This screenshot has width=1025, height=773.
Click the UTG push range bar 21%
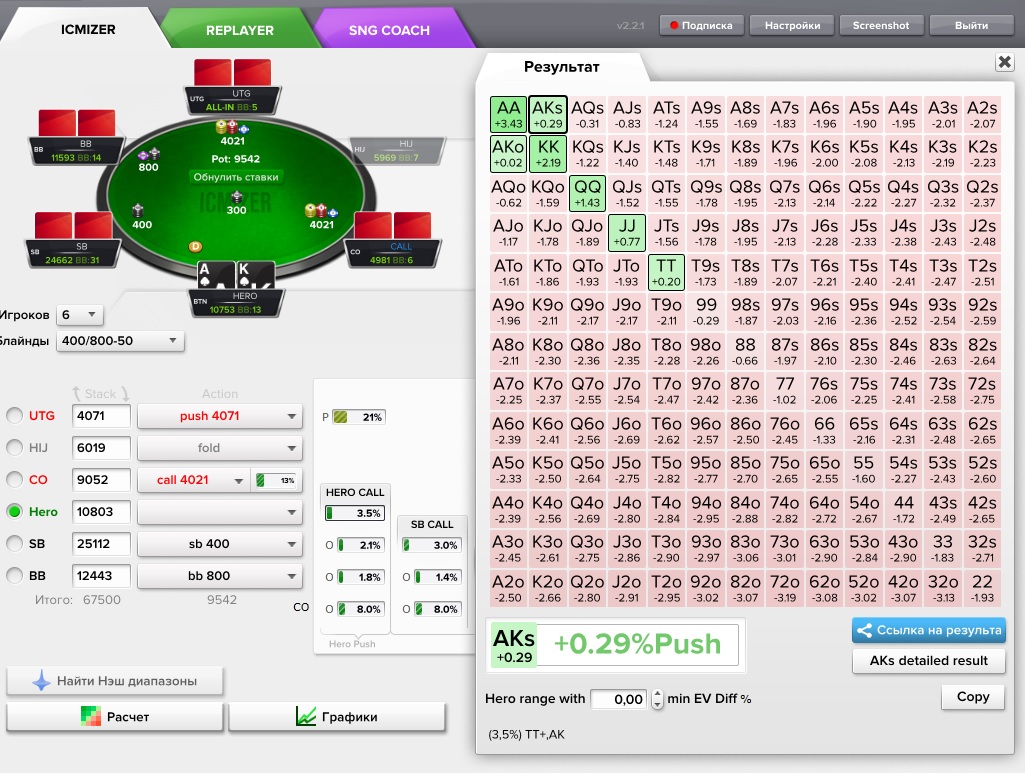pos(359,417)
